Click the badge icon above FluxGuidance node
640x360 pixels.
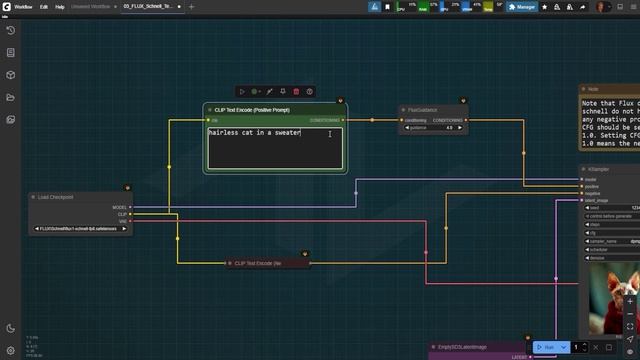click(463, 100)
